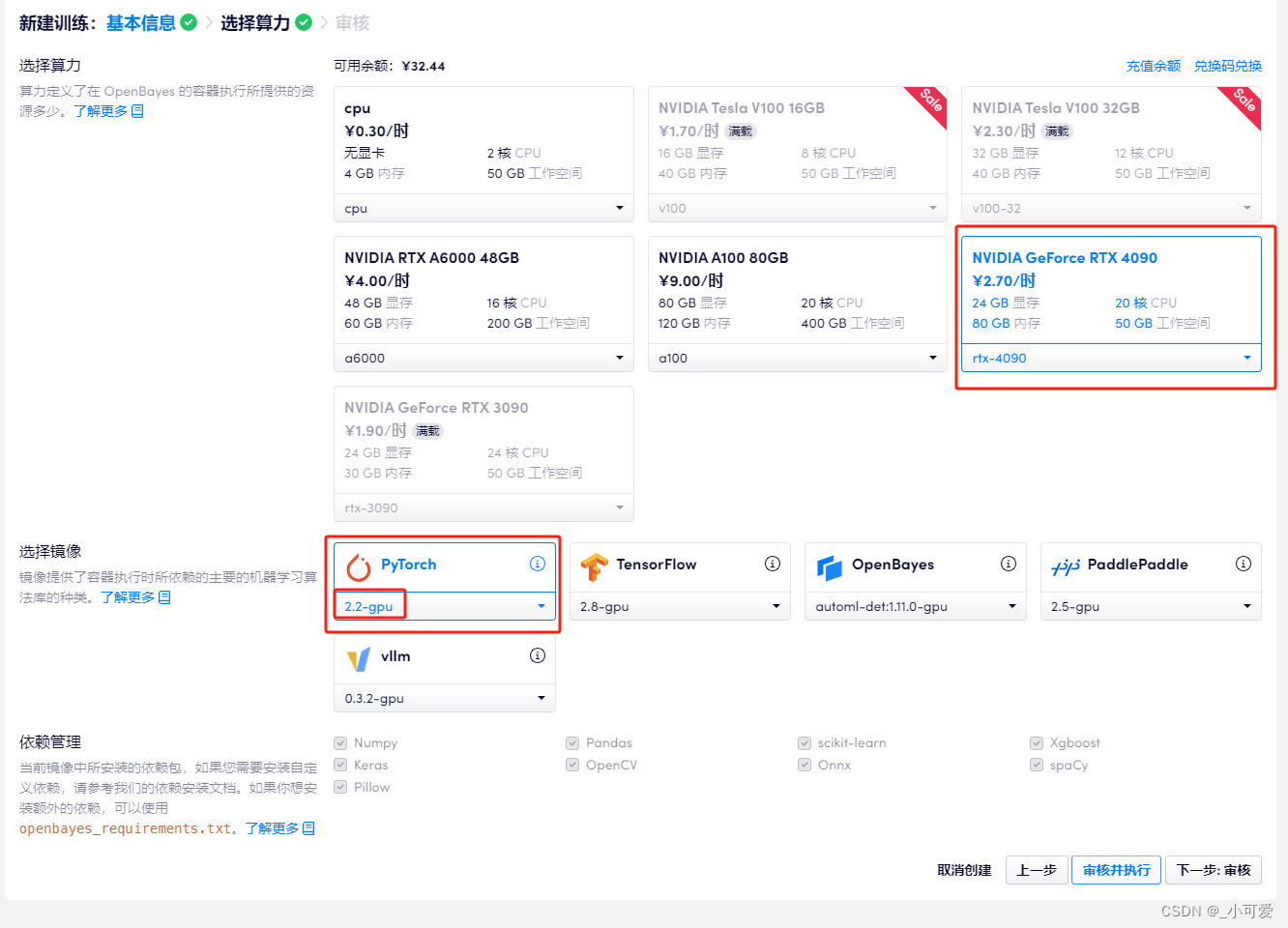Click 上一步 button

[1037, 870]
